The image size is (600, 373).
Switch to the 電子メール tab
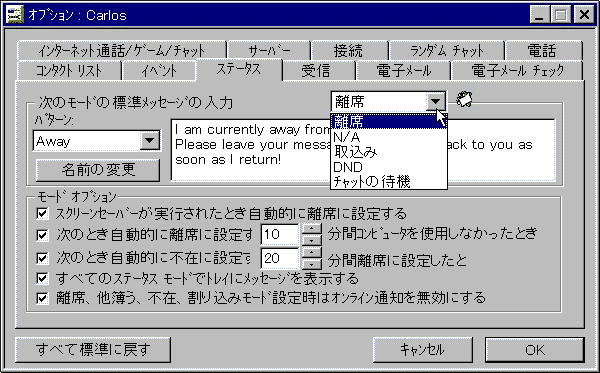click(403, 71)
